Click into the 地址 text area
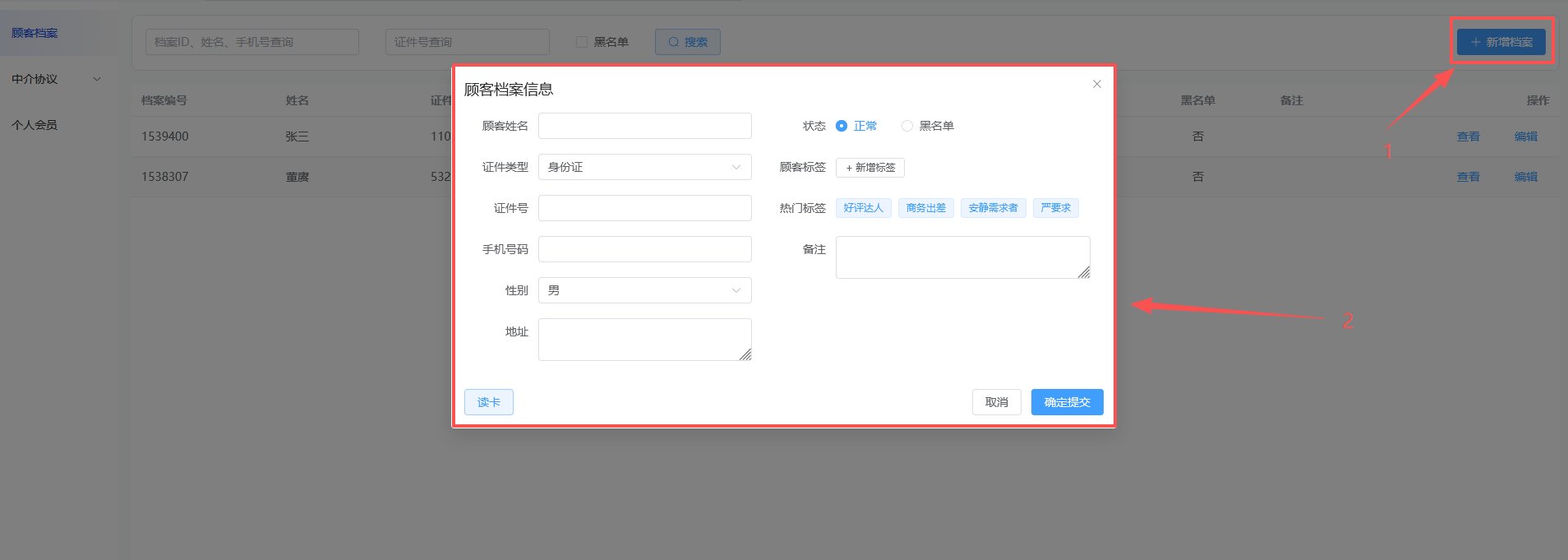Viewport: 1568px width, 560px height. [x=645, y=340]
